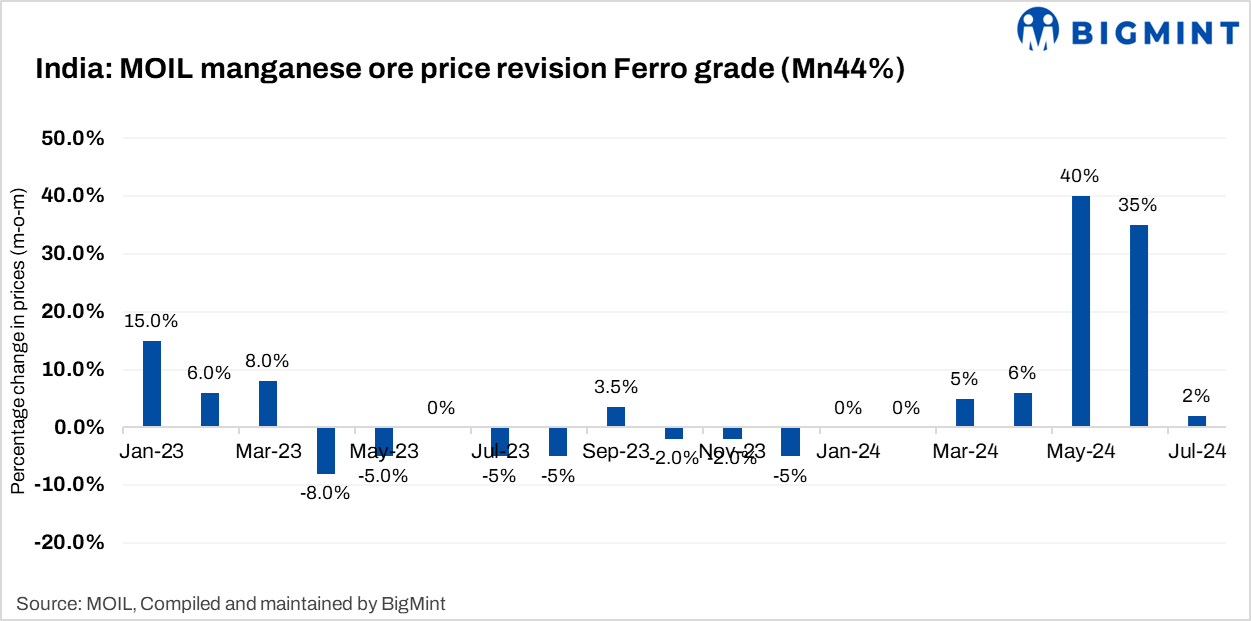Click the 8.0% bar for Mar-23
This screenshot has height=621, width=1251.
click(268, 404)
